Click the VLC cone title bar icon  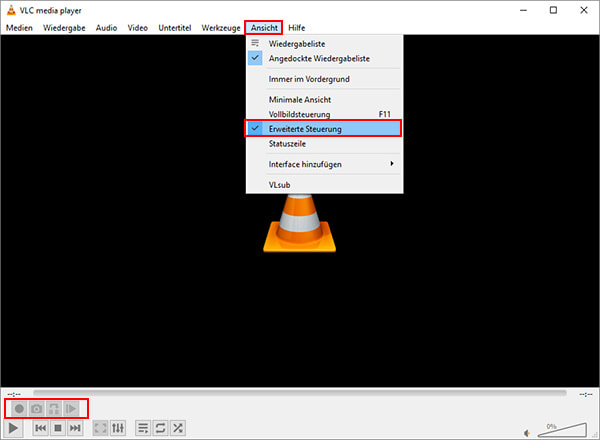(11, 10)
